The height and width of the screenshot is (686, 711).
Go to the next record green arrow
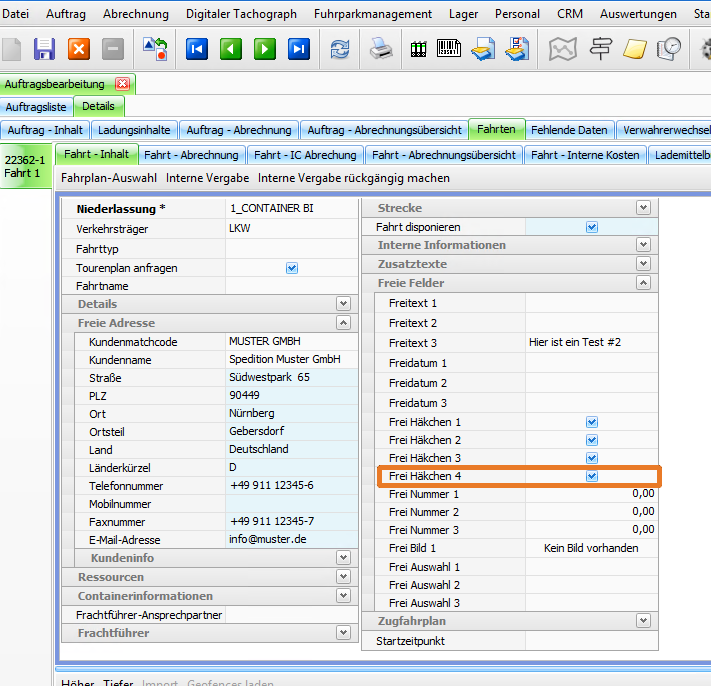click(265, 49)
